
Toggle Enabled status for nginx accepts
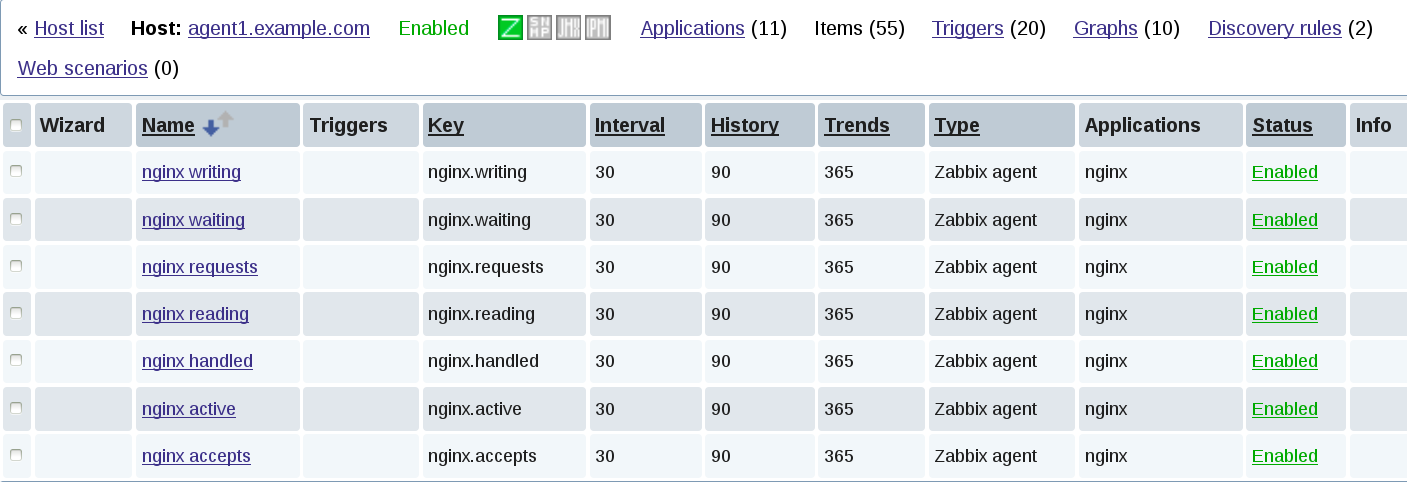[1284, 456]
